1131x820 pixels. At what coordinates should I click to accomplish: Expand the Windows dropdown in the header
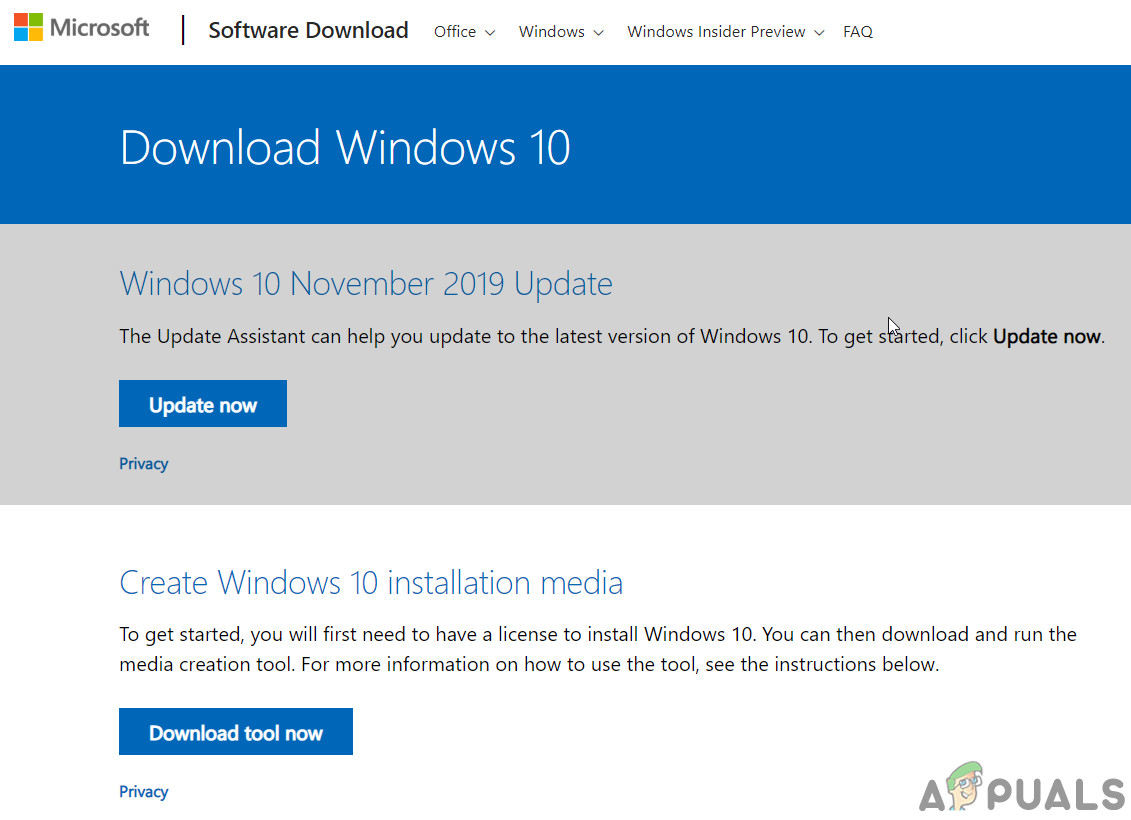(560, 32)
